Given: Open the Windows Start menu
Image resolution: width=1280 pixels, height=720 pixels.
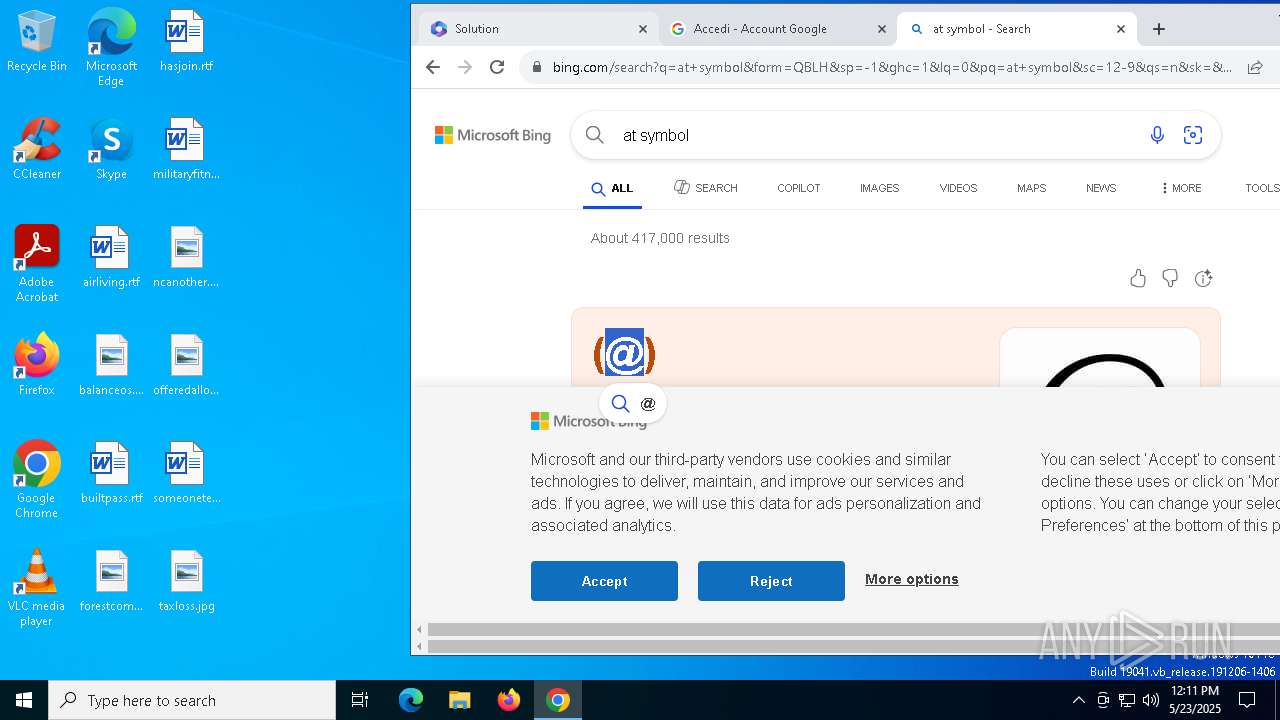Looking at the screenshot, I should click(x=24, y=700).
